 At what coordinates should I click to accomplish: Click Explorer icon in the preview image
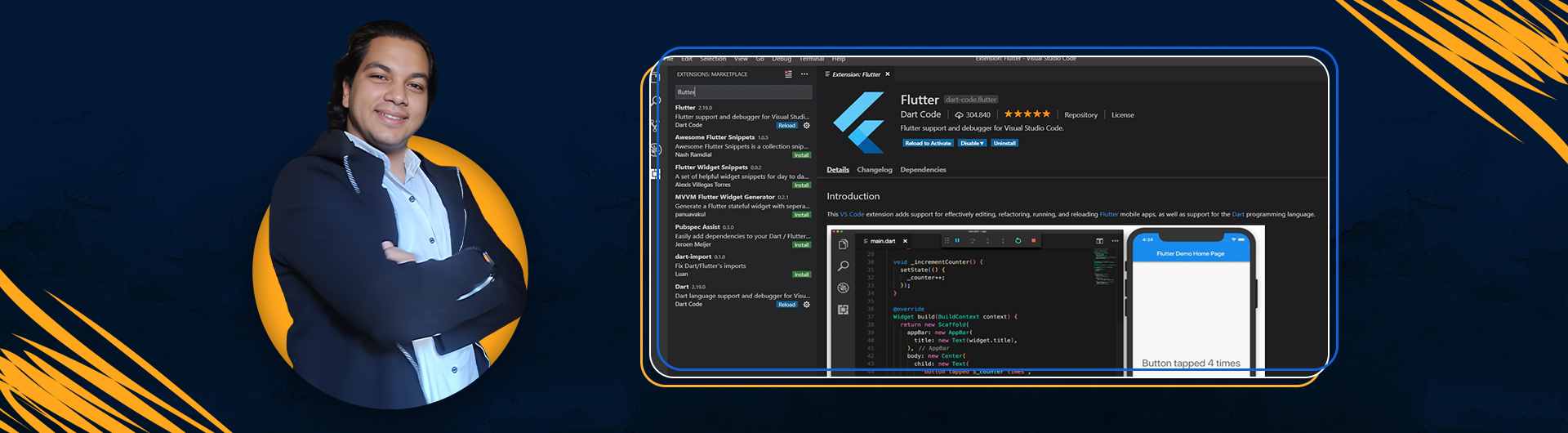pyautogui.click(x=843, y=244)
